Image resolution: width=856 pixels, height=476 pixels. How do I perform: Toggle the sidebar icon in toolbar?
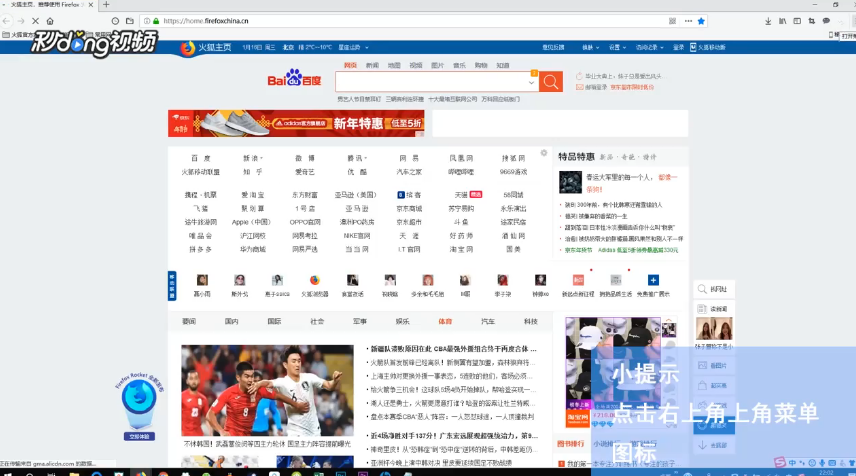[x=798, y=21]
